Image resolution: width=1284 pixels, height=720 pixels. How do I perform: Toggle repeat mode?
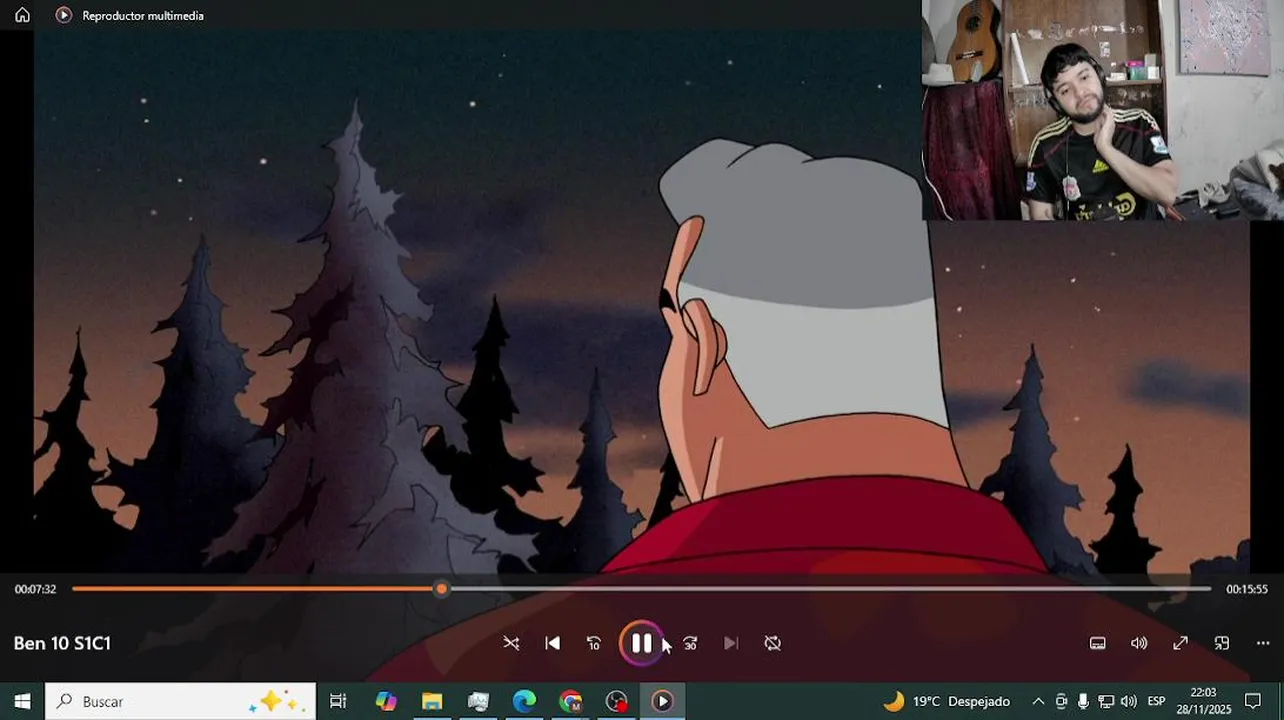772,643
